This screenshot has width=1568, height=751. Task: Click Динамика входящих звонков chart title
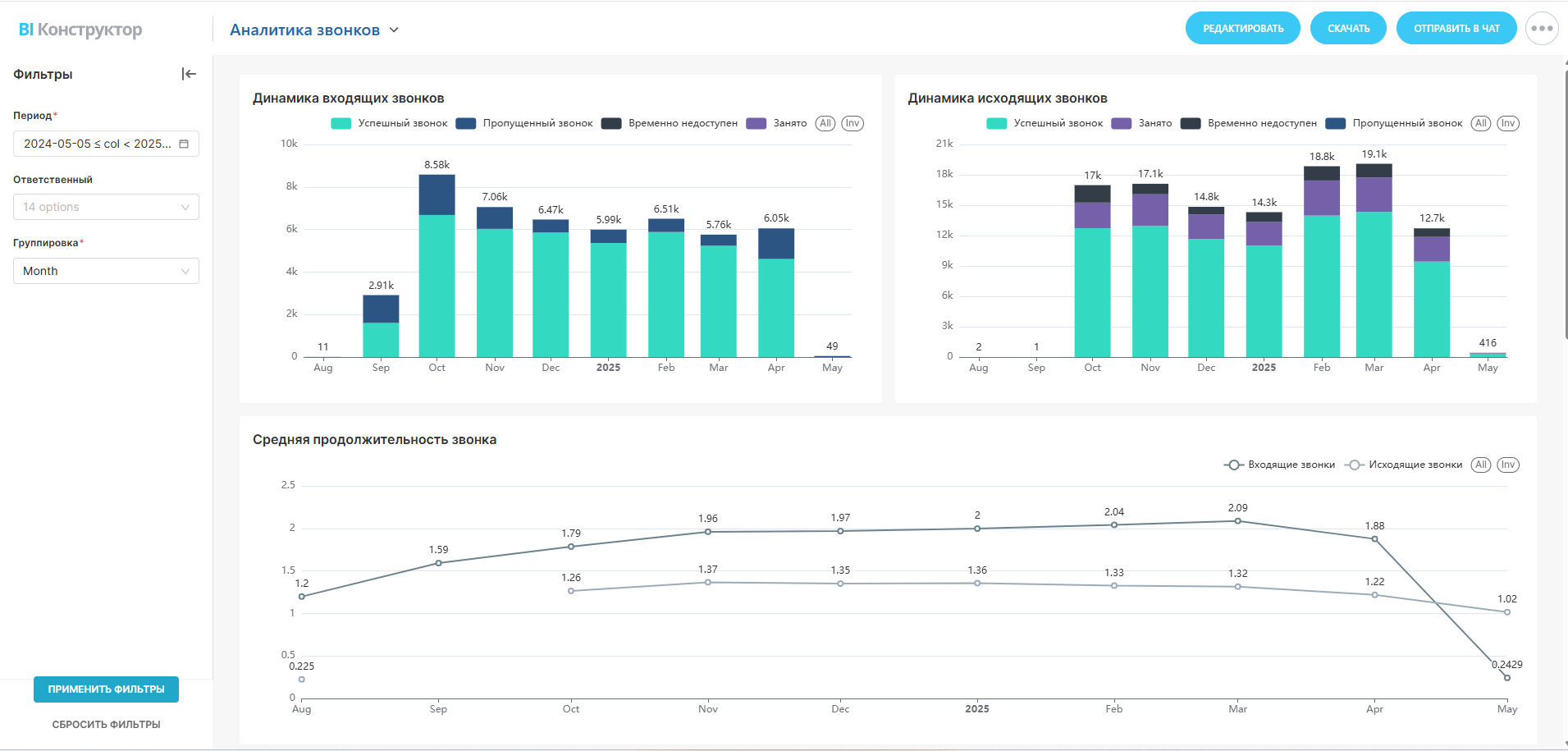pos(349,98)
